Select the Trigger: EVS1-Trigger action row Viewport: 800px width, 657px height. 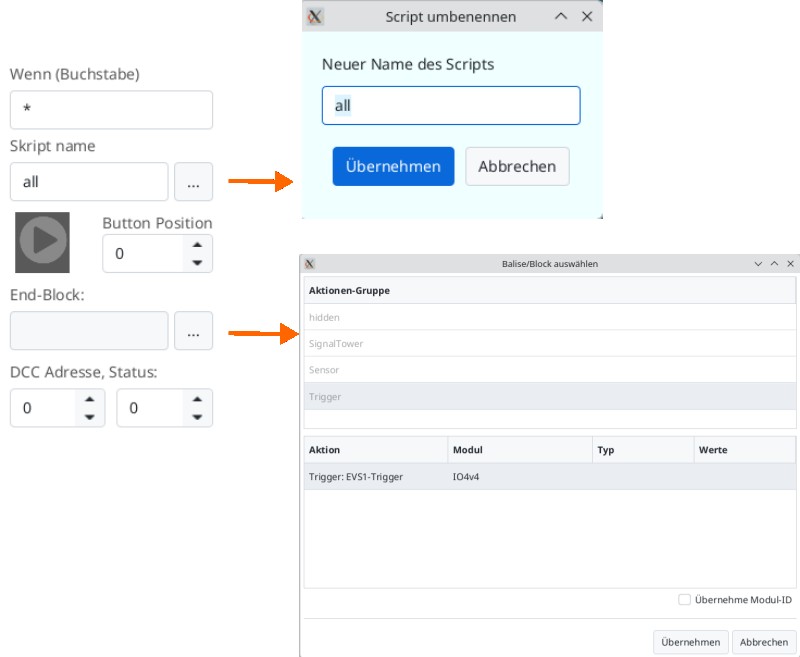(x=549, y=476)
